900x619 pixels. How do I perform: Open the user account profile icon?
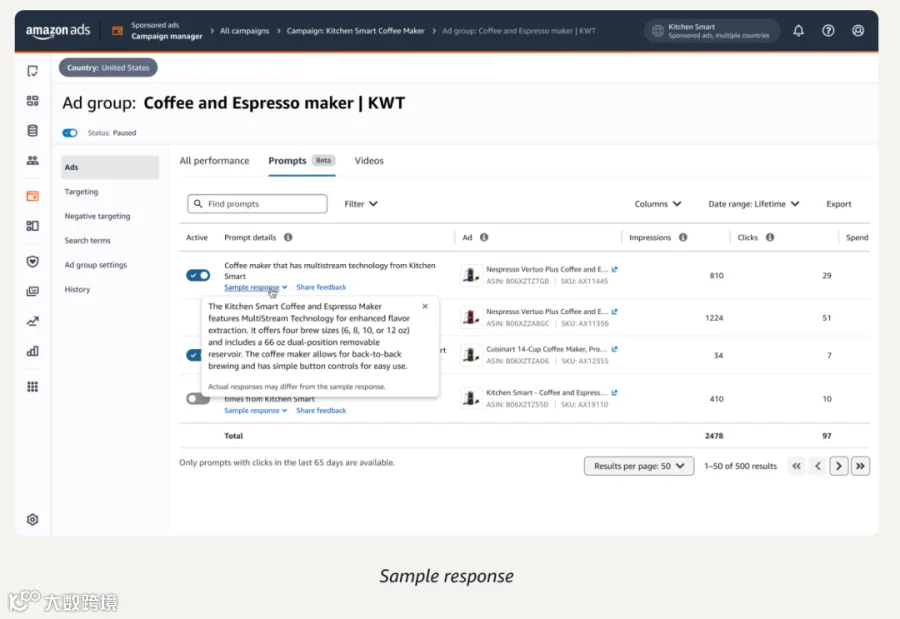point(858,31)
